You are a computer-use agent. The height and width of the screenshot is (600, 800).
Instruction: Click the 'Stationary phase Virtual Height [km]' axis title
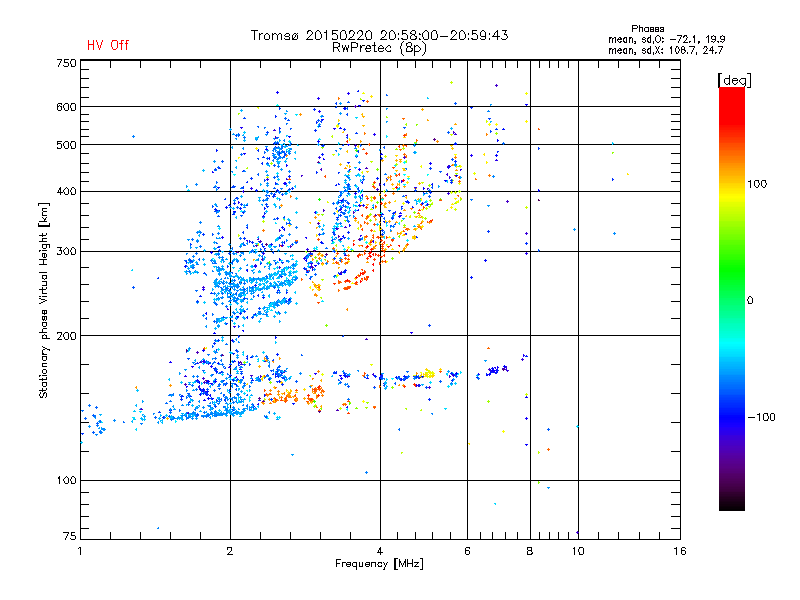point(44,300)
